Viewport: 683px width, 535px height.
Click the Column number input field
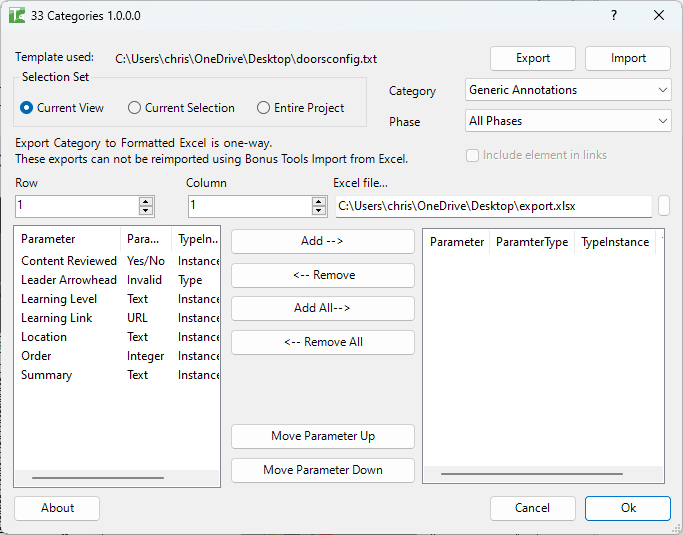(250, 206)
